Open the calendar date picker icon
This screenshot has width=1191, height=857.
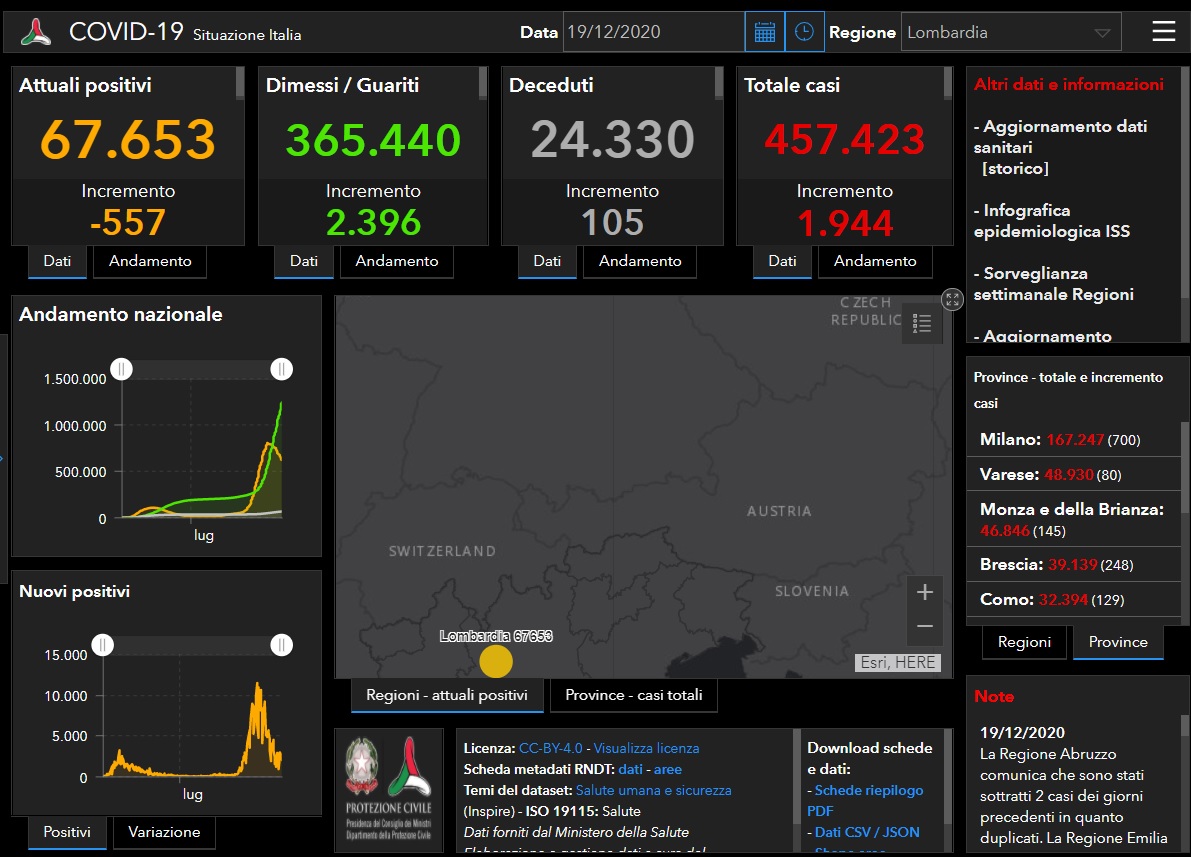[x=765, y=32]
